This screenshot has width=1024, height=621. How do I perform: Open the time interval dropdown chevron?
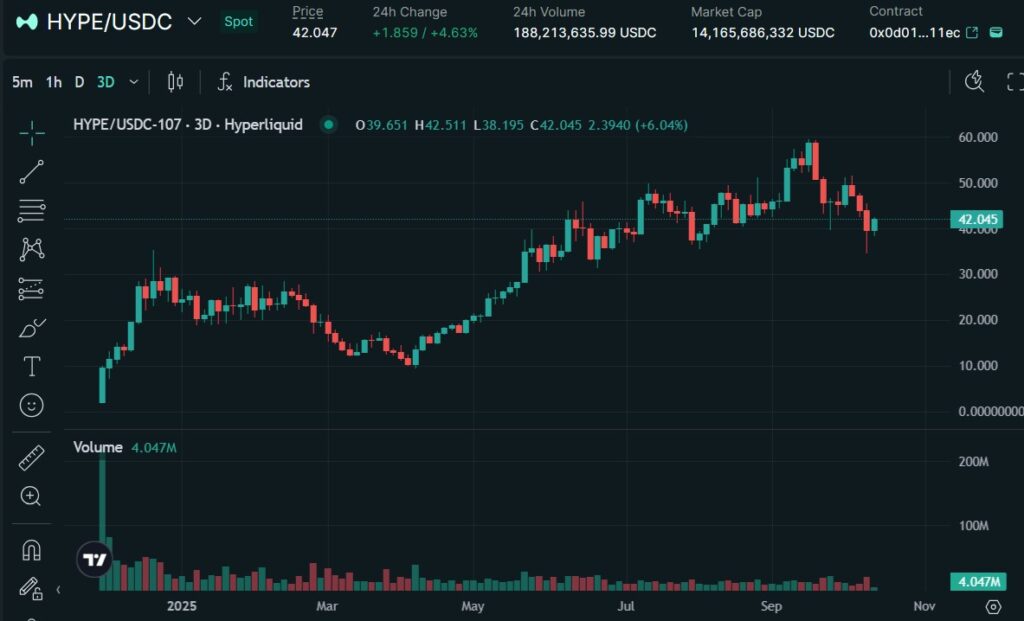134,82
